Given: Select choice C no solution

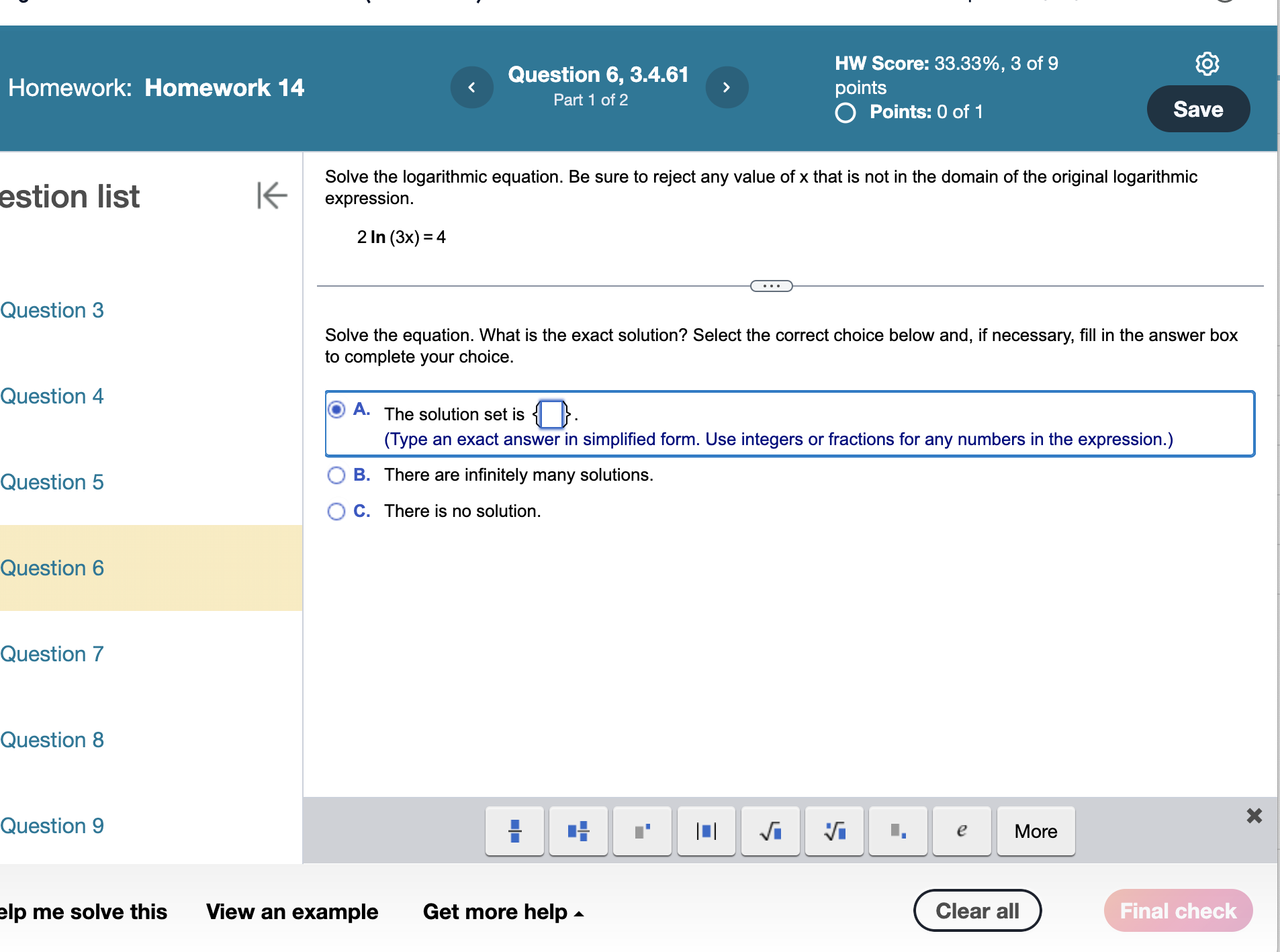Looking at the screenshot, I should [336, 512].
